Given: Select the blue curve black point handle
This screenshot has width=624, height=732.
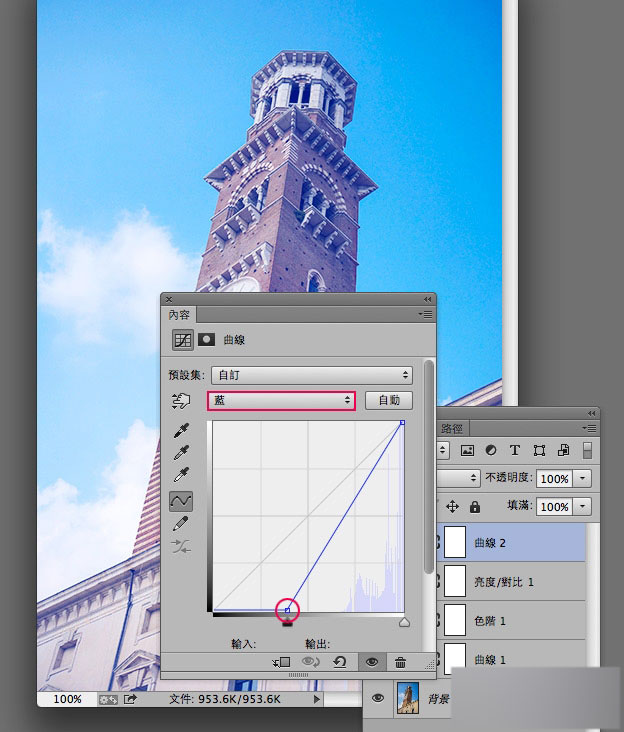Looking at the screenshot, I should tap(287, 610).
